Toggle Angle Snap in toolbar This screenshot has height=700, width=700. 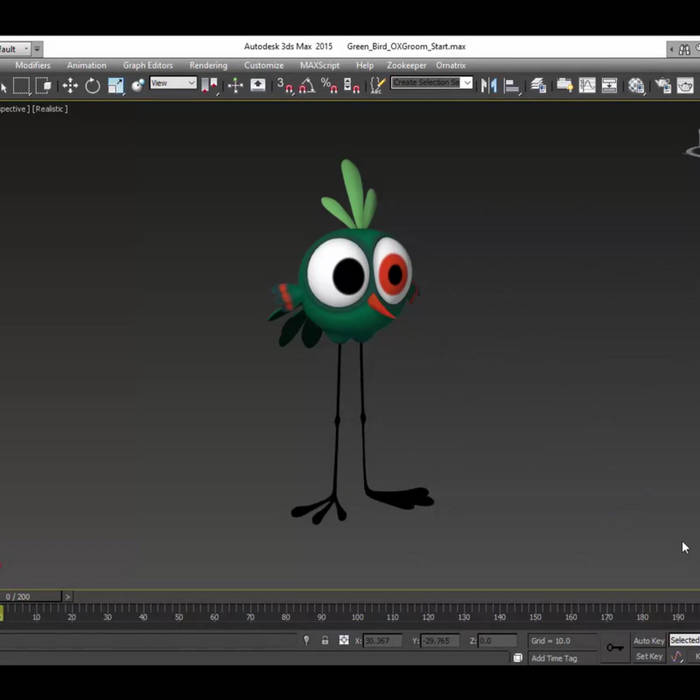pyautogui.click(x=306, y=86)
